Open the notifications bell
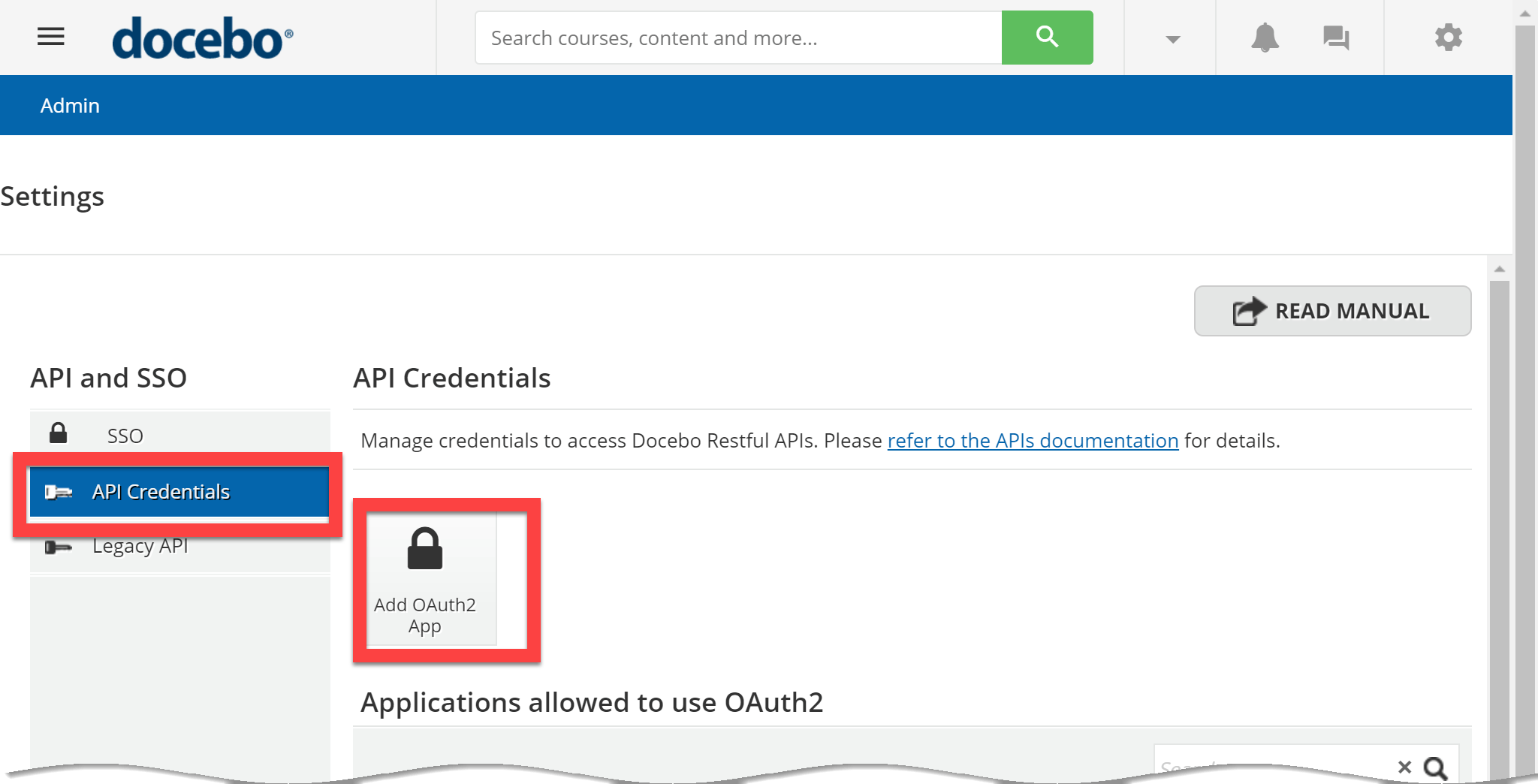 point(1265,38)
